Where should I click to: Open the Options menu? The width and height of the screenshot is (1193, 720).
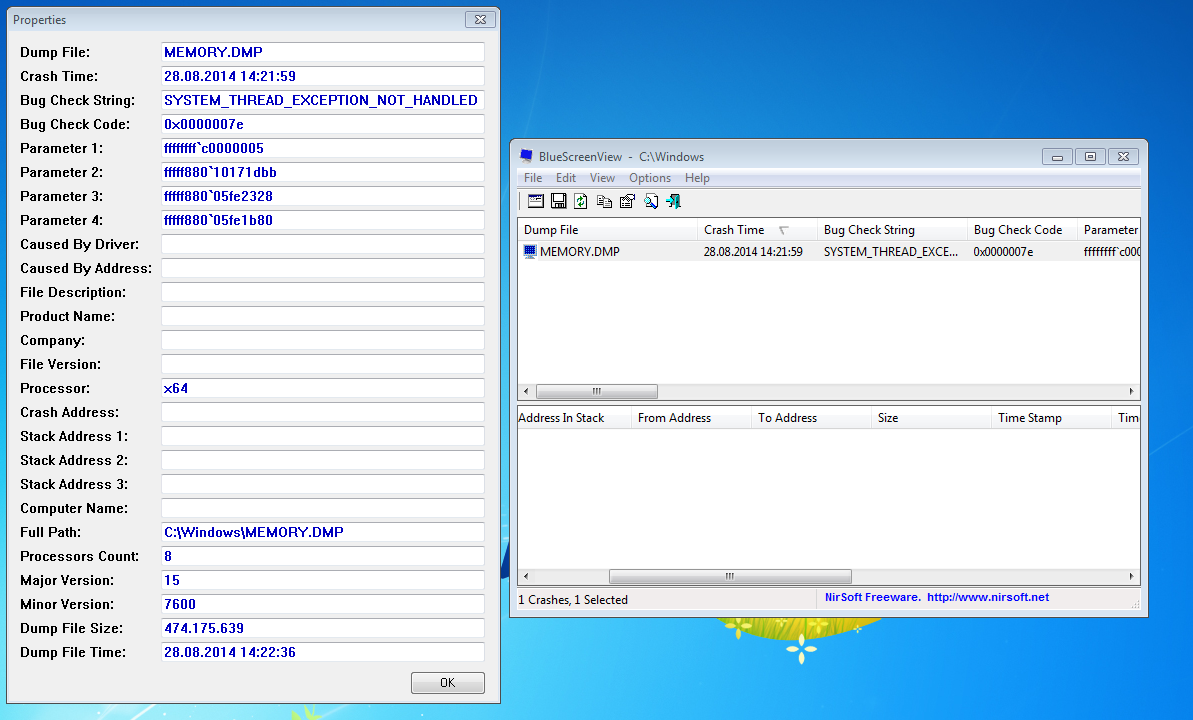(650, 178)
